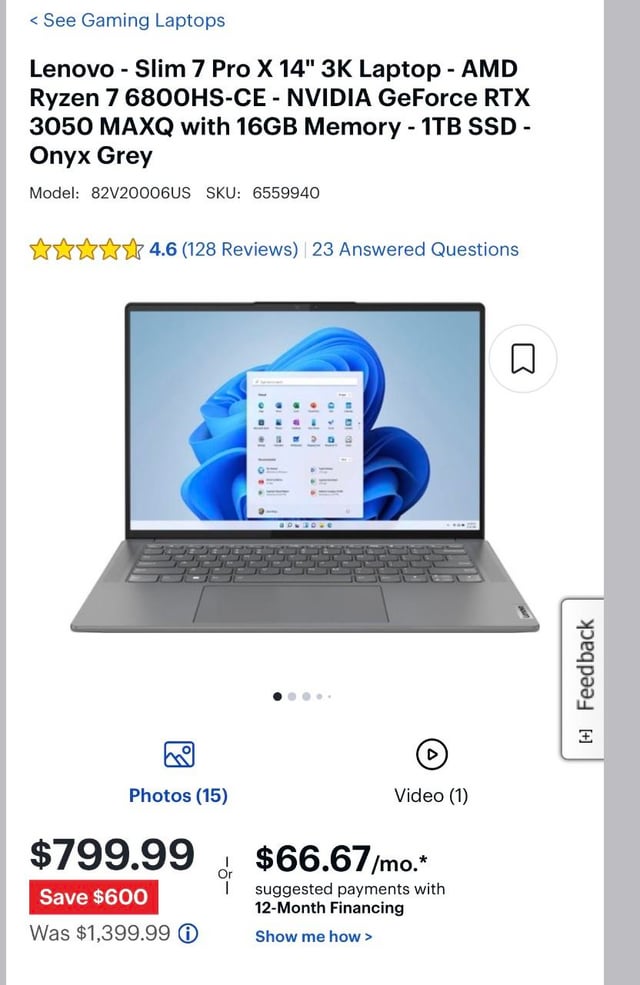Screen dimensions: 640x985
Task: Click the star rating icons
Action: click(87, 249)
